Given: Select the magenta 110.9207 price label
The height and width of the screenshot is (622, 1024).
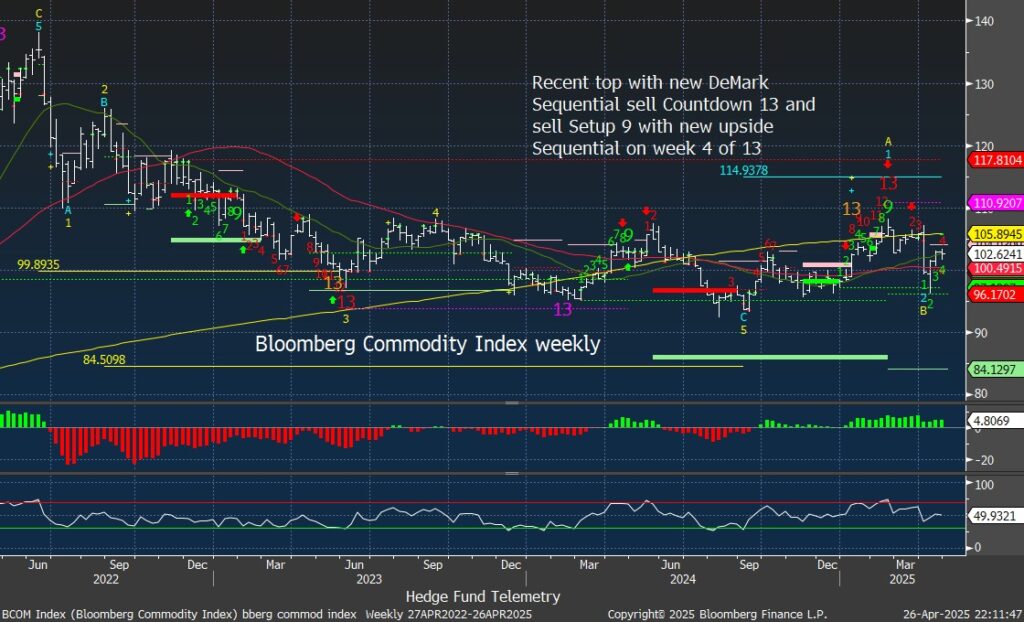Looking at the screenshot, I should pos(998,203).
